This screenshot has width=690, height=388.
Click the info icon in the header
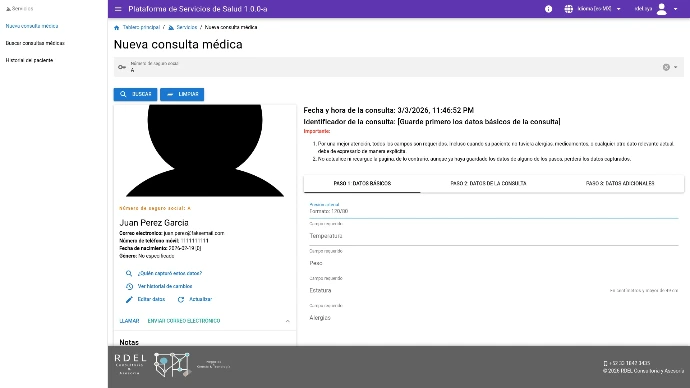(548, 9)
